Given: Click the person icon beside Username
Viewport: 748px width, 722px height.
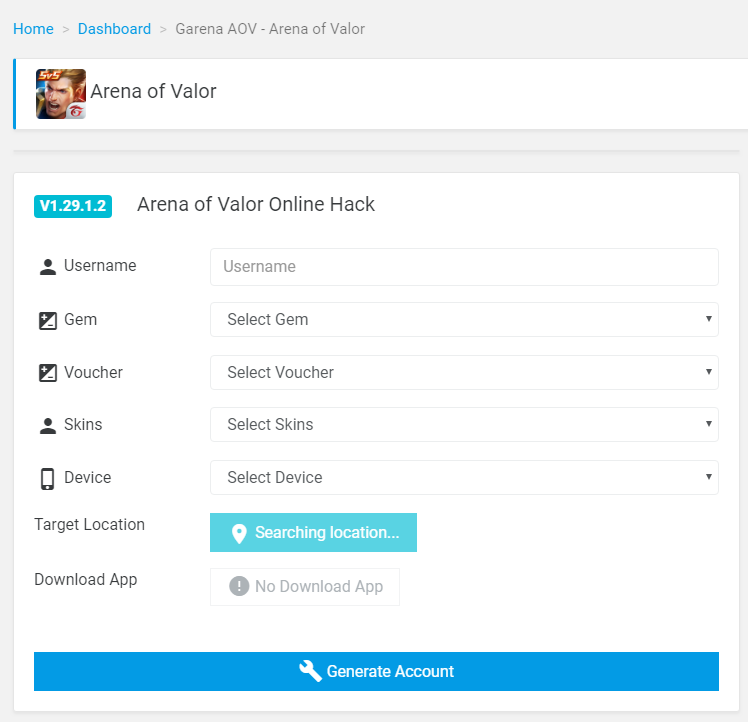Looking at the screenshot, I should pyautogui.click(x=48, y=267).
